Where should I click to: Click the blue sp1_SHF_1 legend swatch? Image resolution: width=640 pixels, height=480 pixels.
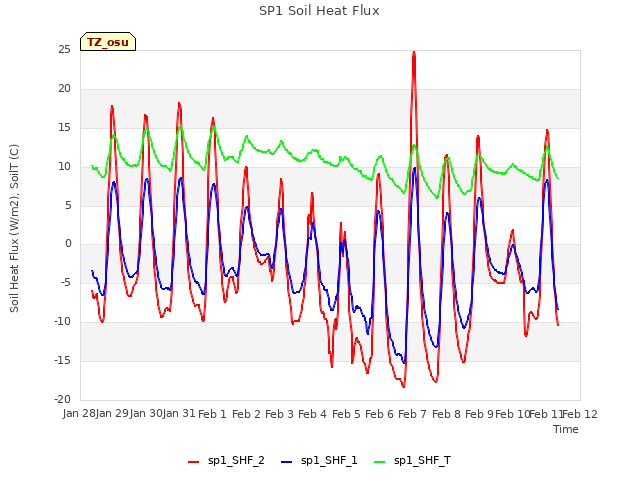pos(287,462)
